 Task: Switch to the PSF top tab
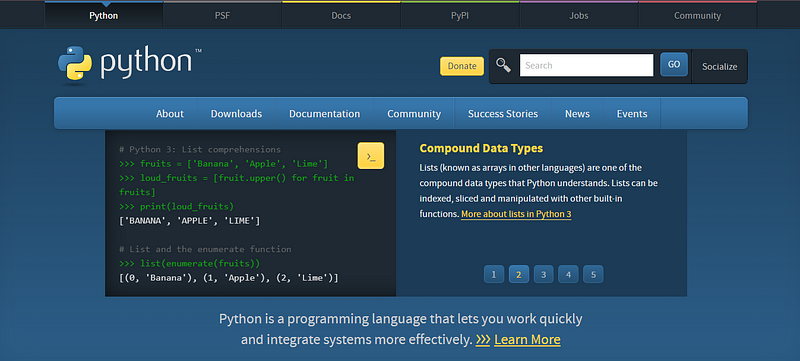coord(222,15)
